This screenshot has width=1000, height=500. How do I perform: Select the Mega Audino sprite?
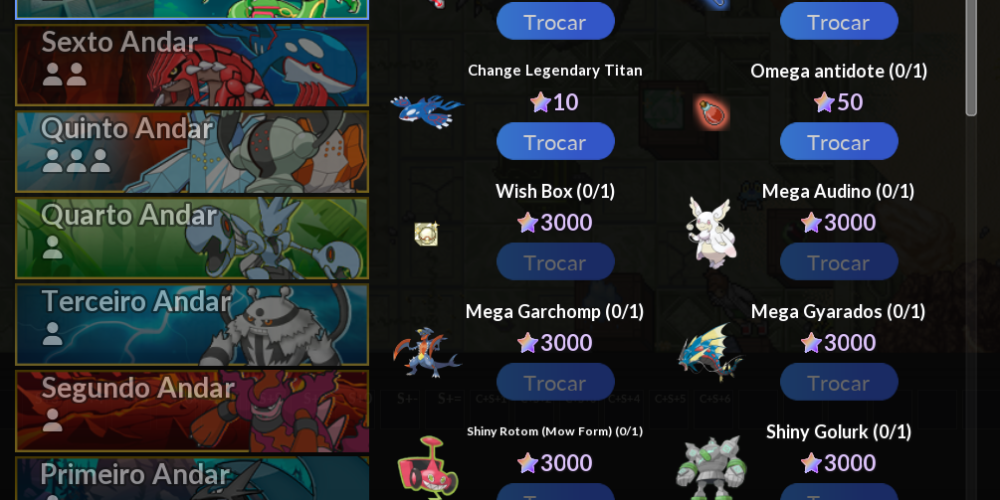pos(709,231)
